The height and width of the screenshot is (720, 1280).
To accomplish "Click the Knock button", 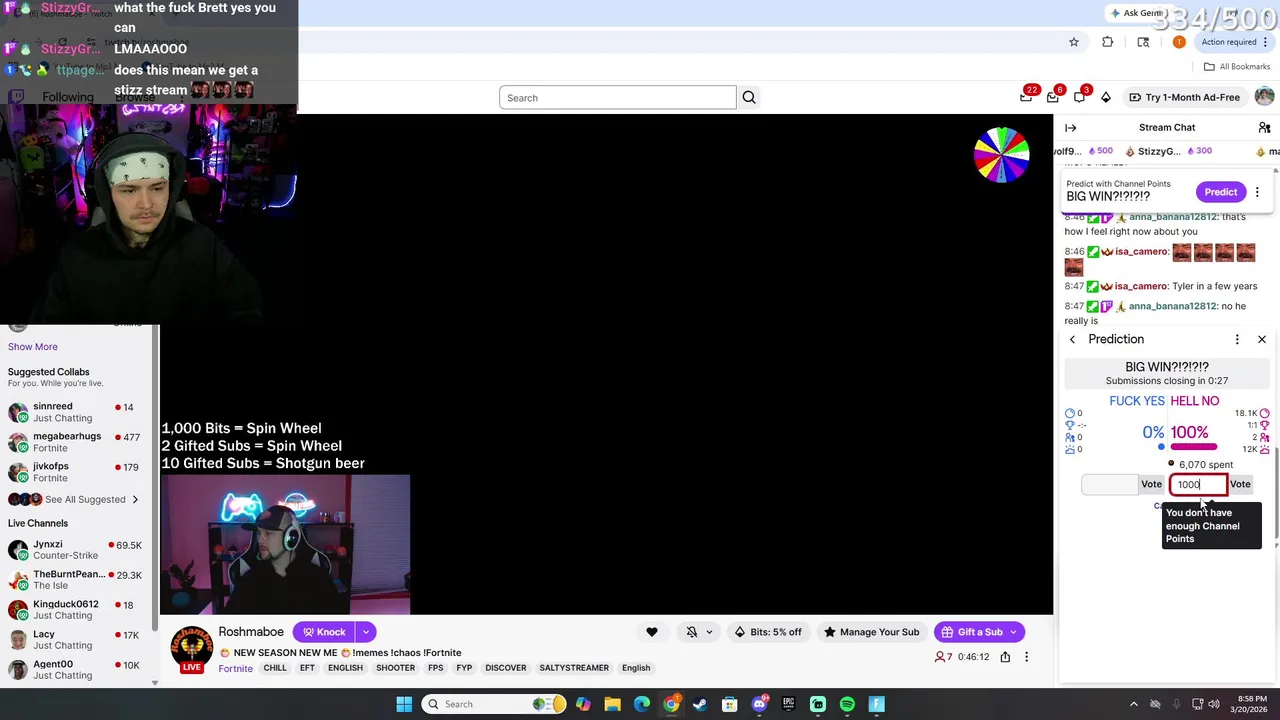I will click(324, 632).
